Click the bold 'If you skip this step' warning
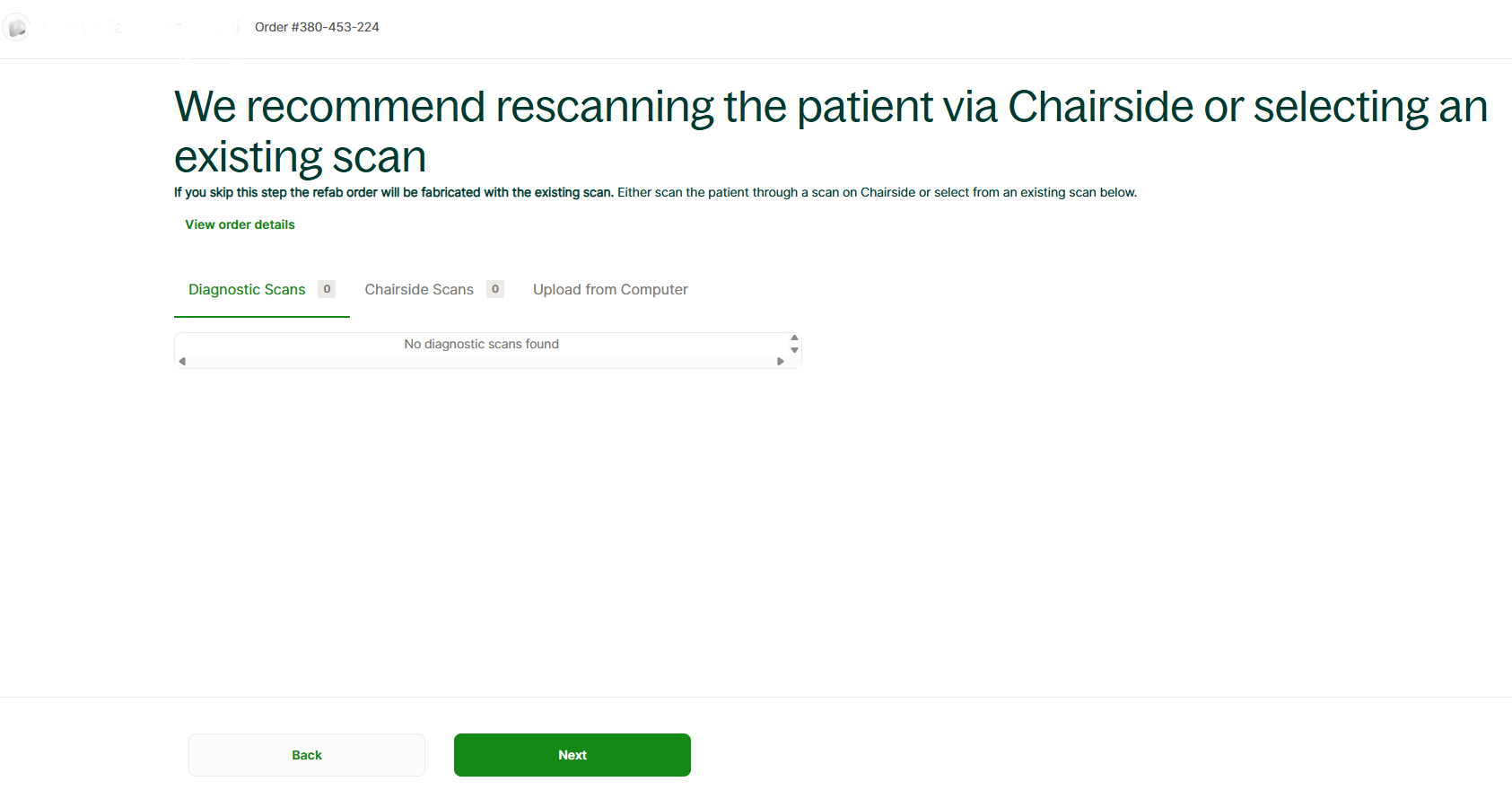This screenshot has width=1512, height=799. (393, 192)
